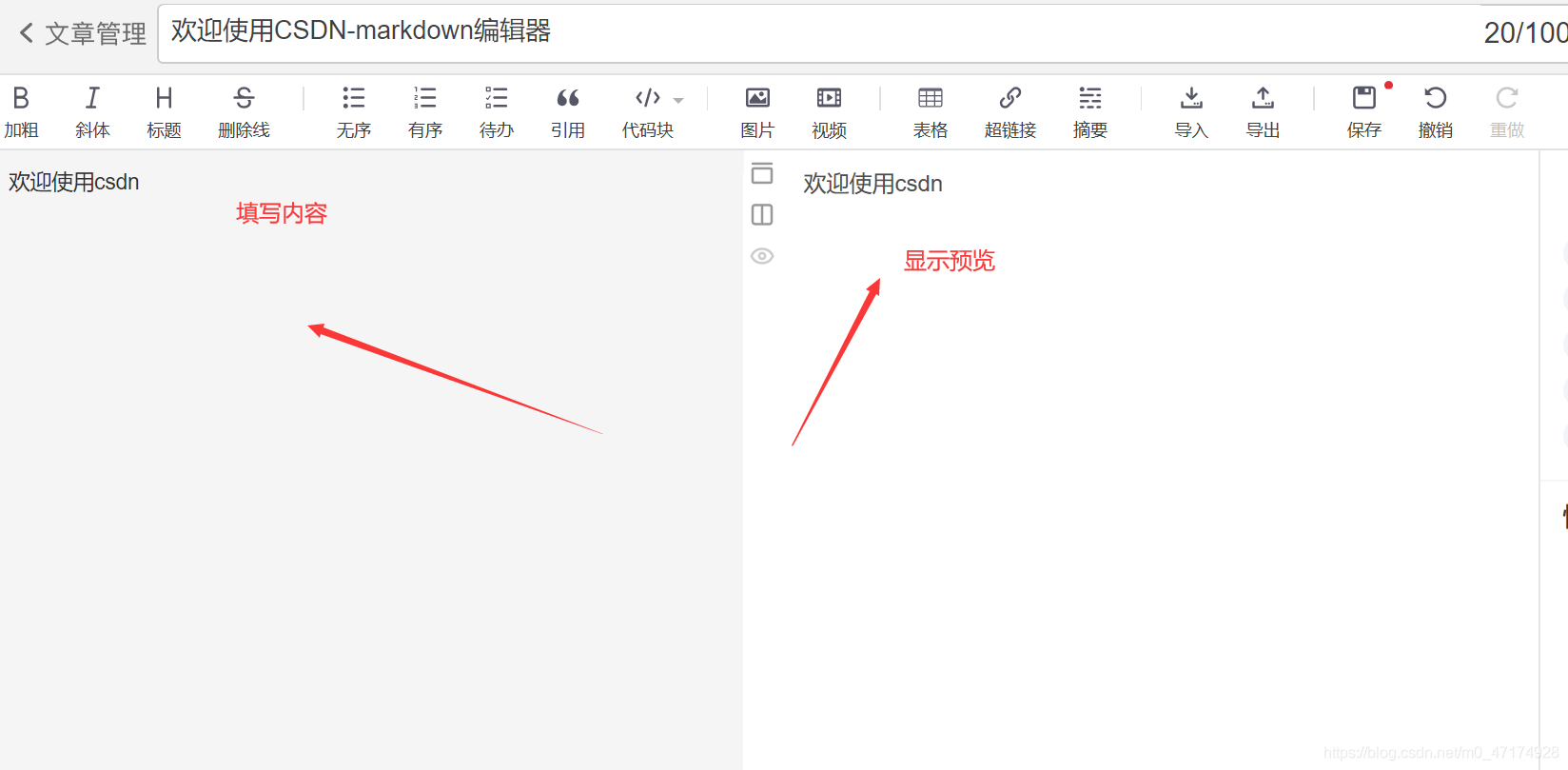Go back to 文章管理
This screenshot has width=1568, height=770.
82,33
